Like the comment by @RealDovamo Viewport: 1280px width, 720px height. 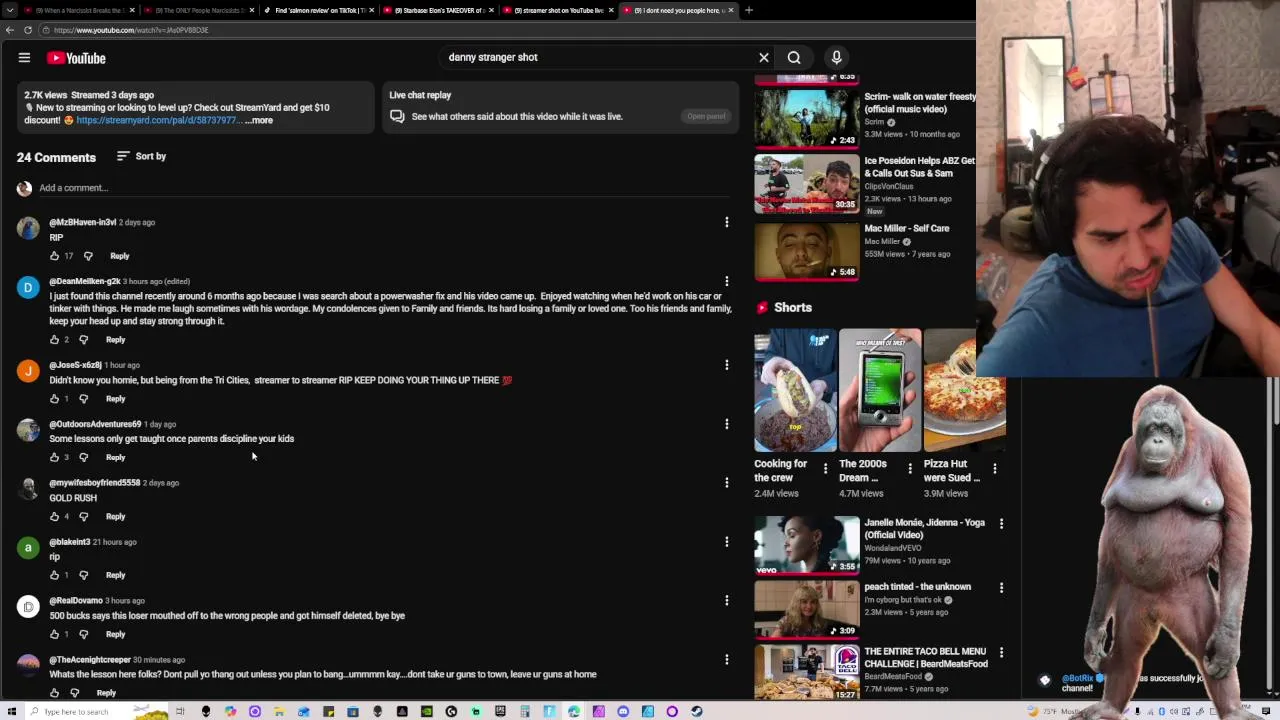tap(55, 634)
